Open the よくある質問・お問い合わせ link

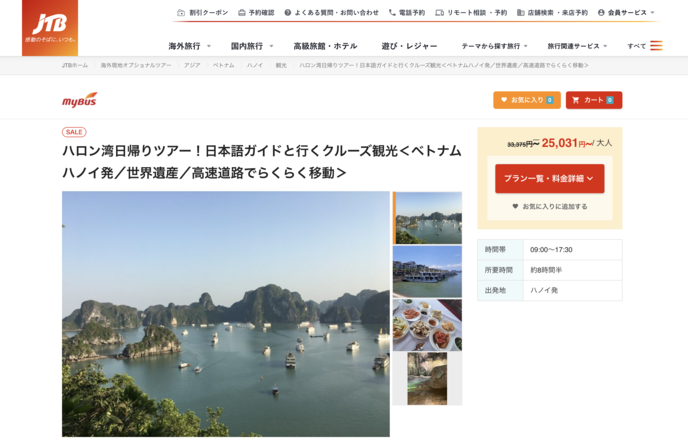pos(331,13)
